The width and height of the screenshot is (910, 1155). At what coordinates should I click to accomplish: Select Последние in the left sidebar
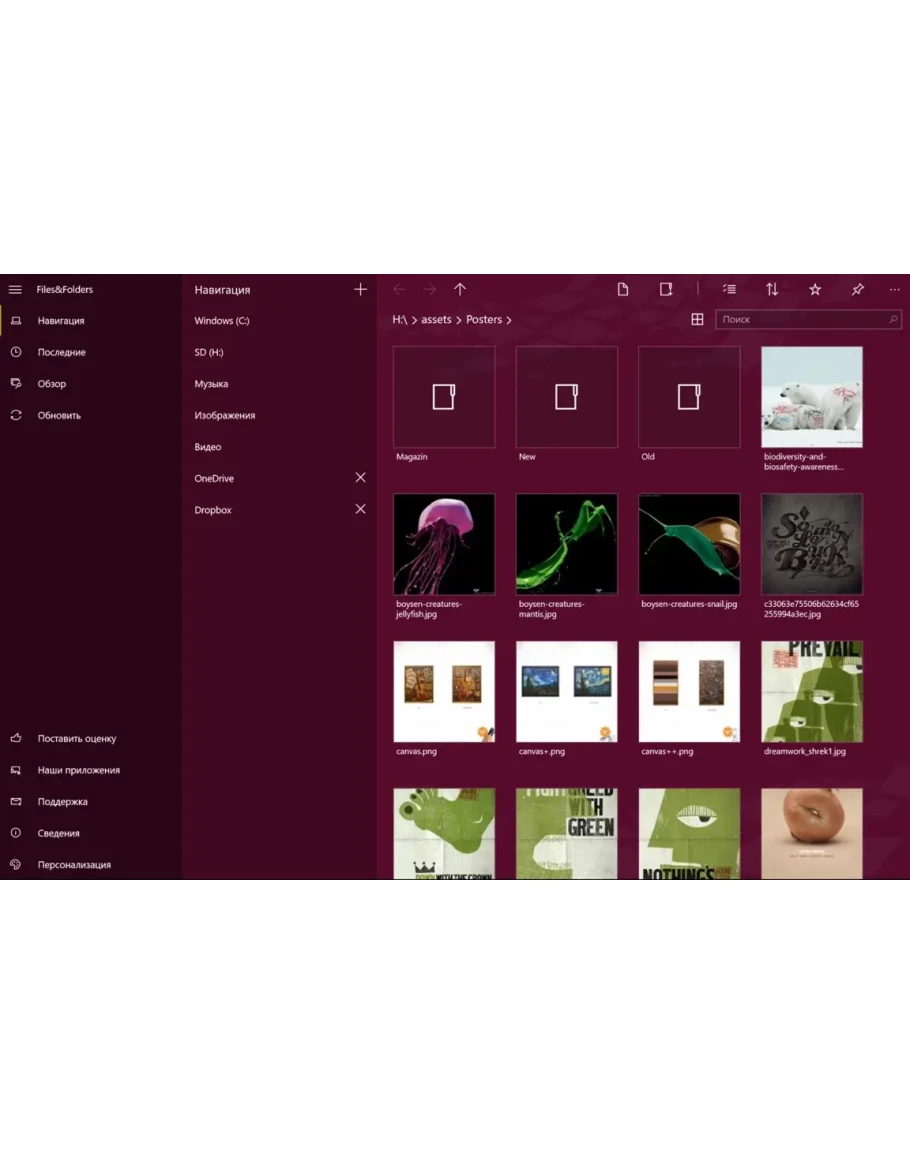click(x=61, y=353)
